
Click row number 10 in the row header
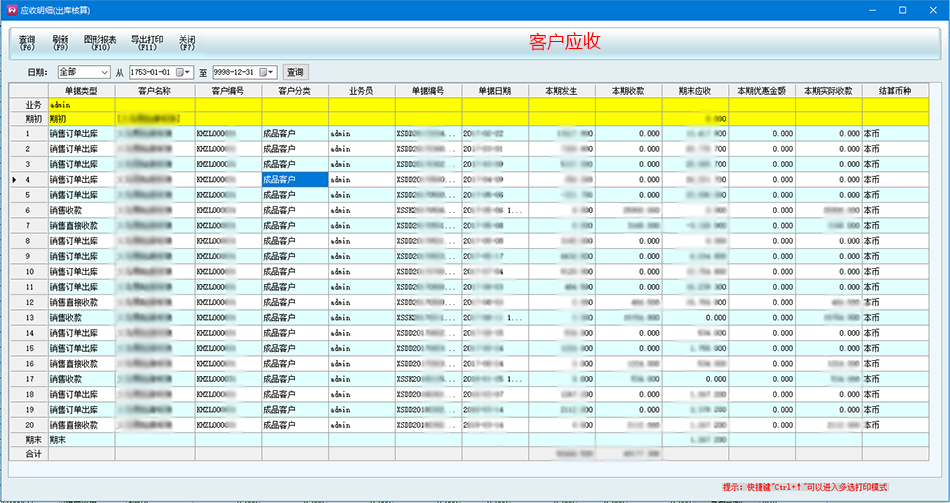[29, 271]
